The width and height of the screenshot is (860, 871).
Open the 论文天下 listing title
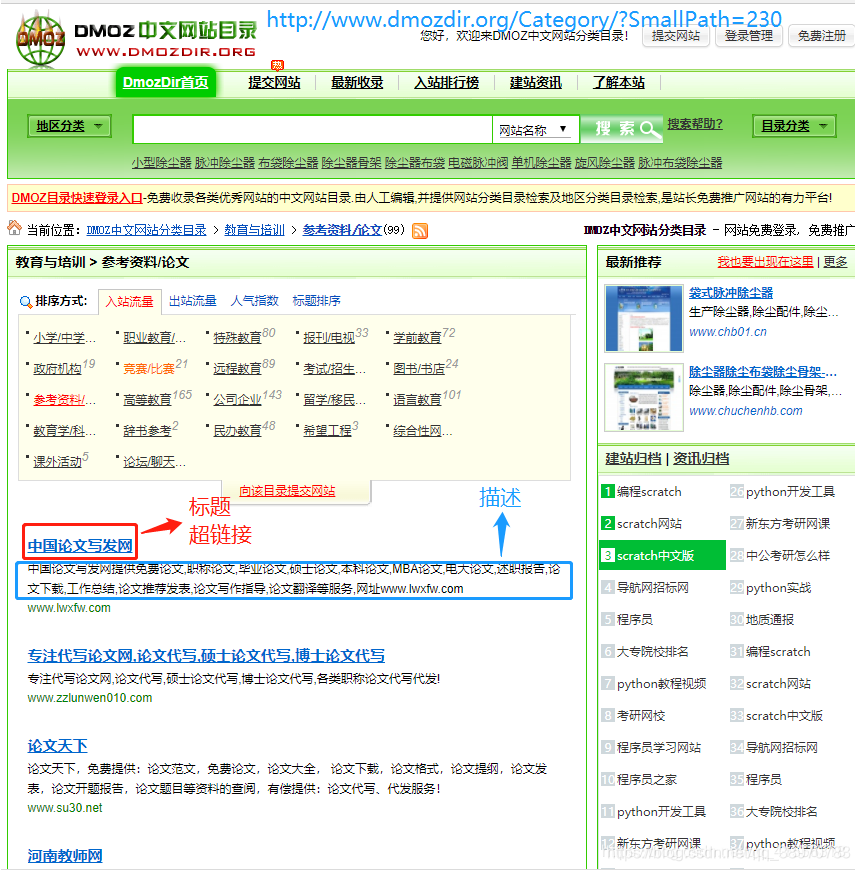[57, 746]
